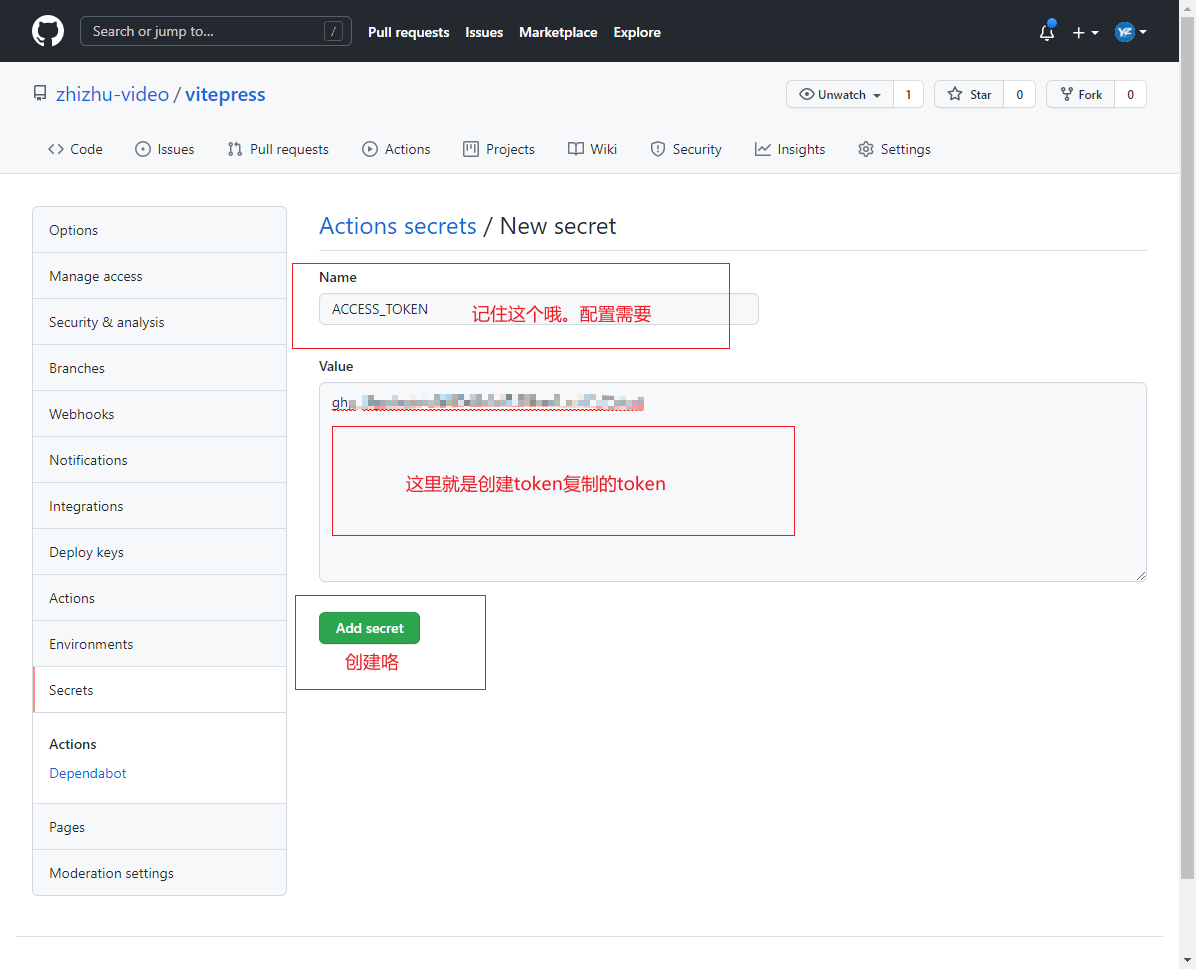Click the Unwatch button
Viewport: 1196px width, 969px height.
(840, 94)
